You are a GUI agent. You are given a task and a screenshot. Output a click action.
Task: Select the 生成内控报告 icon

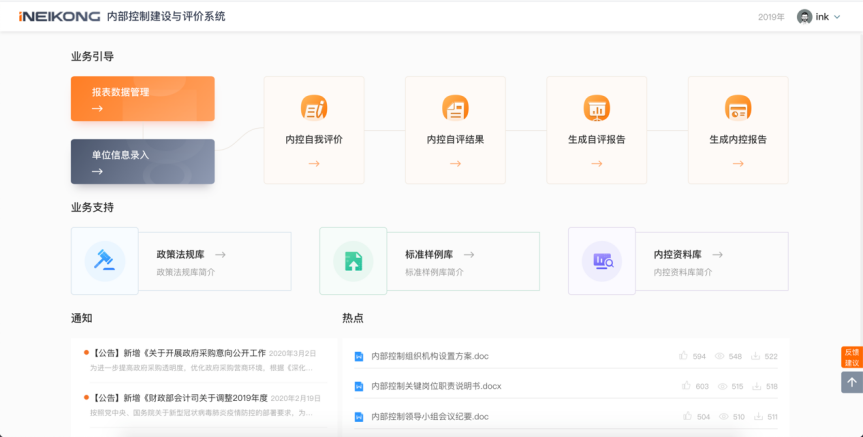point(738,108)
